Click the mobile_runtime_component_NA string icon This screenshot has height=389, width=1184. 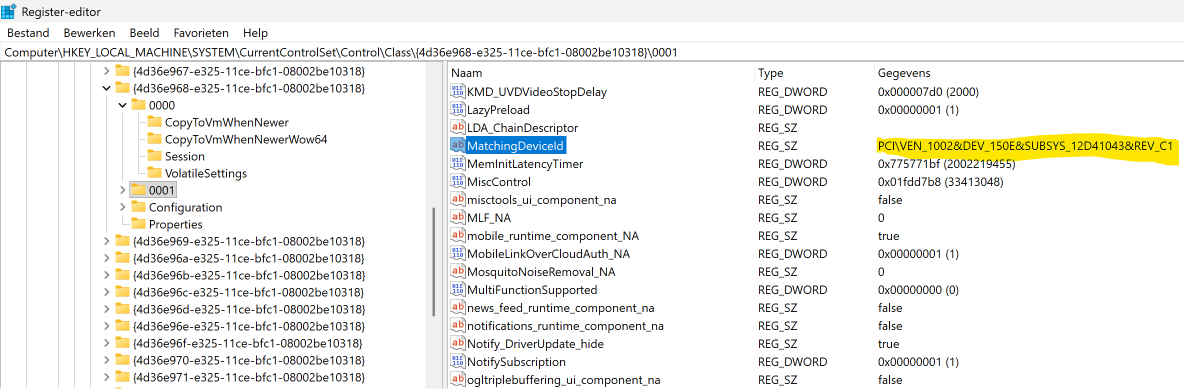click(458, 235)
